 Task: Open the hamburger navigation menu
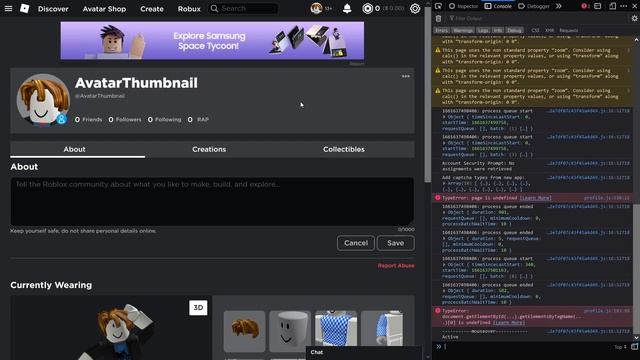click(8, 8)
